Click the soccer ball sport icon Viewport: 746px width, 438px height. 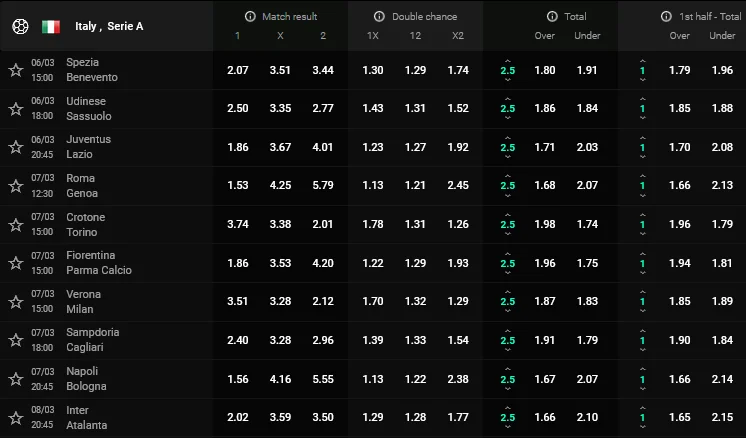click(x=18, y=26)
